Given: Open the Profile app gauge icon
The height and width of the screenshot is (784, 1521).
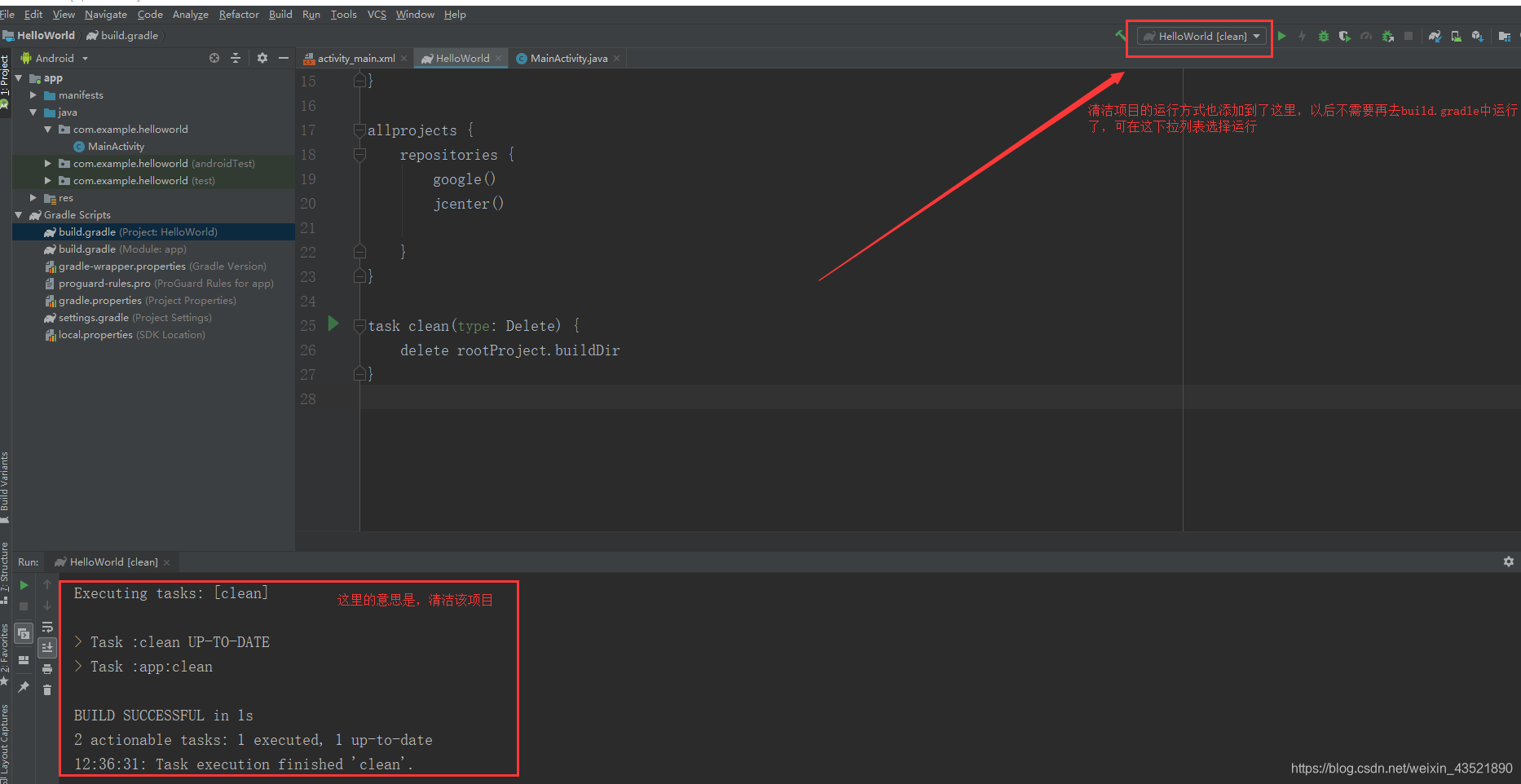Looking at the screenshot, I should click(1366, 36).
